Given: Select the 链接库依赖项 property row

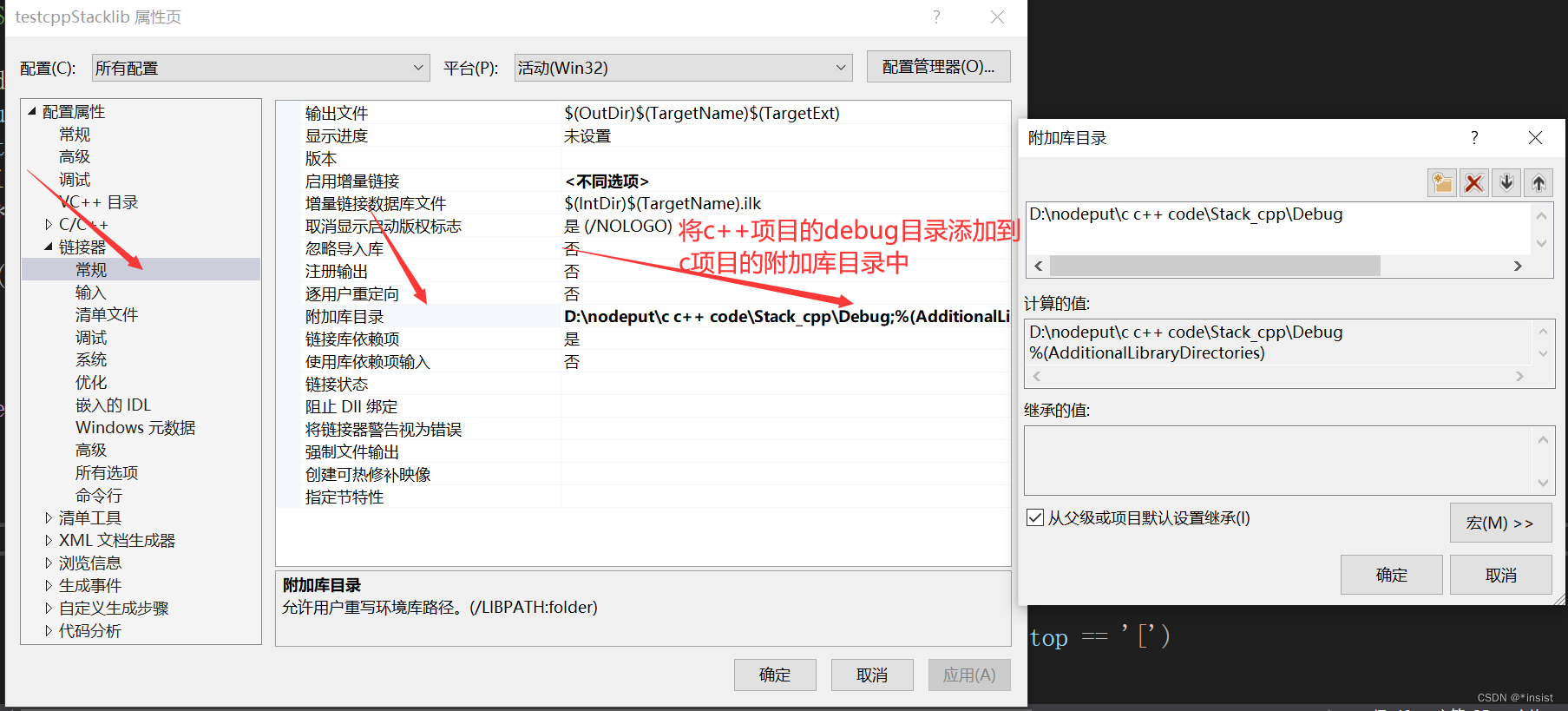Looking at the screenshot, I should [643, 339].
